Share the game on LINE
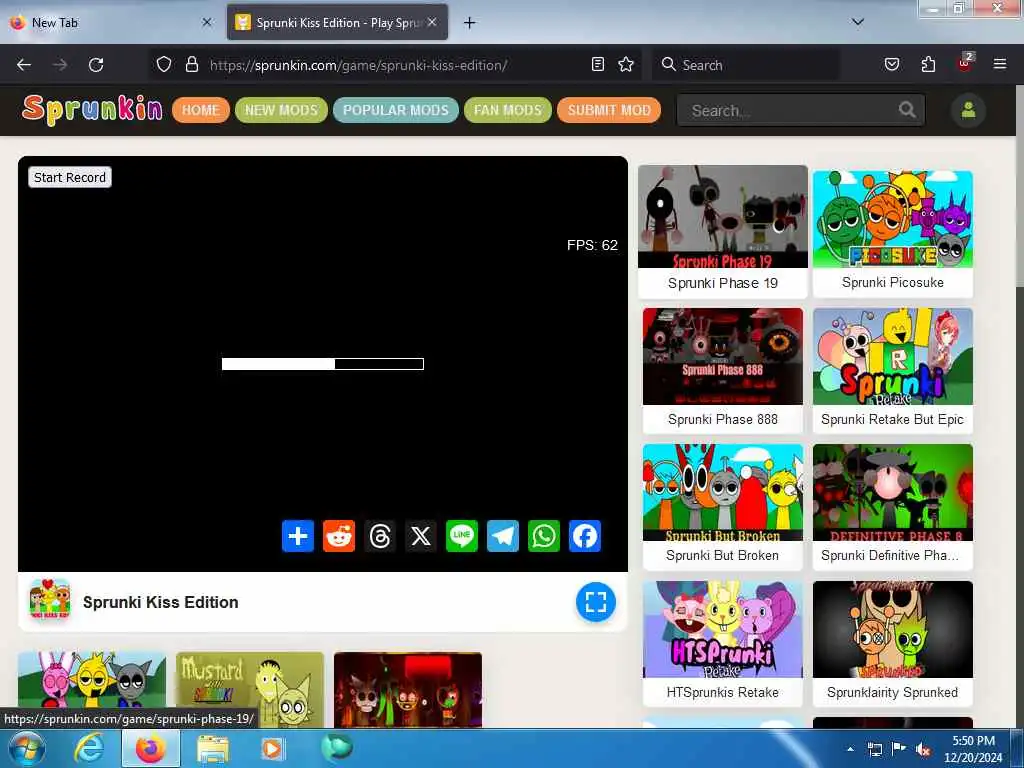The width and height of the screenshot is (1024, 768). pyautogui.click(x=462, y=536)
